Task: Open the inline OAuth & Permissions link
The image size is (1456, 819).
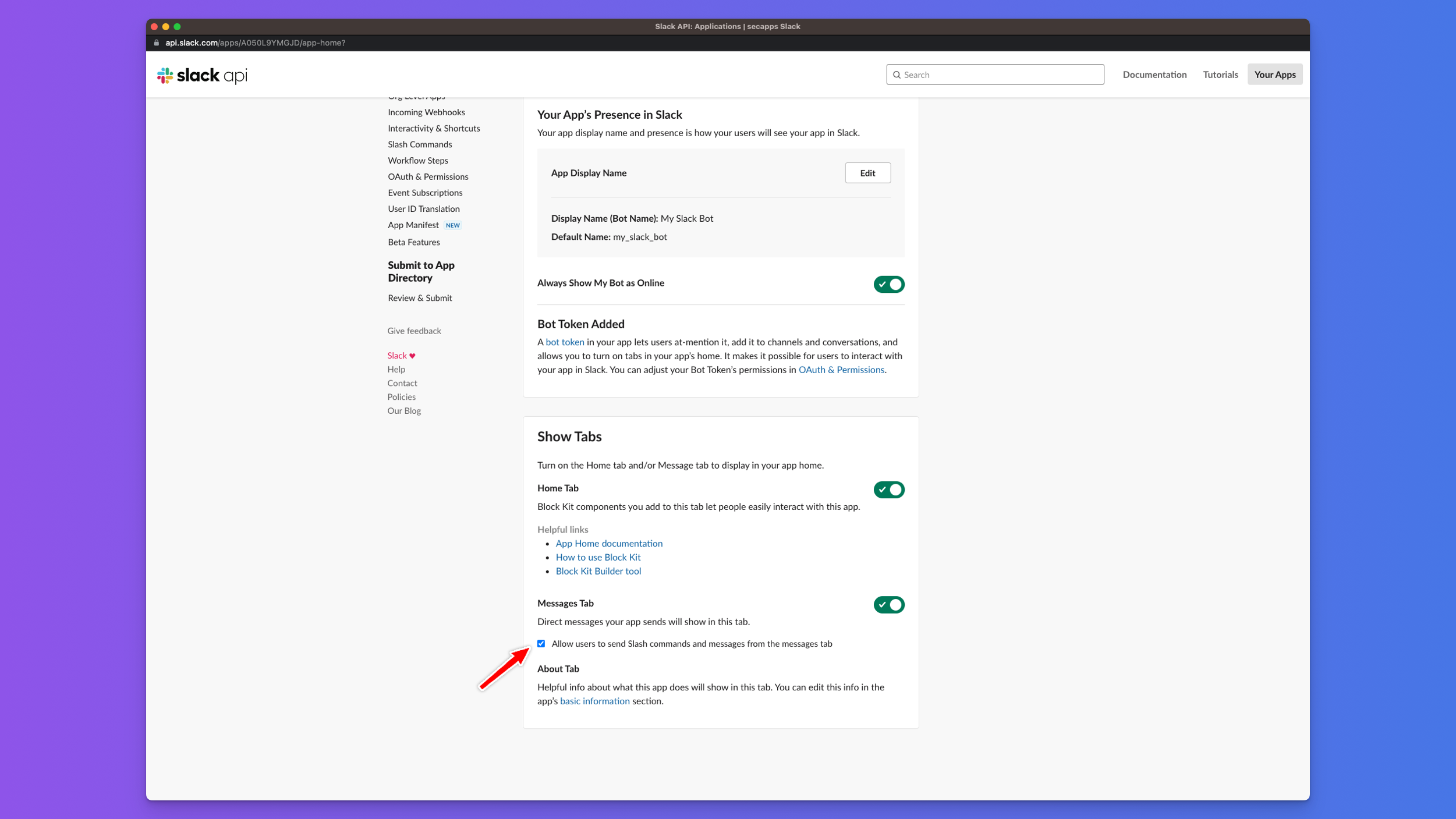Action: coord(841,370)
